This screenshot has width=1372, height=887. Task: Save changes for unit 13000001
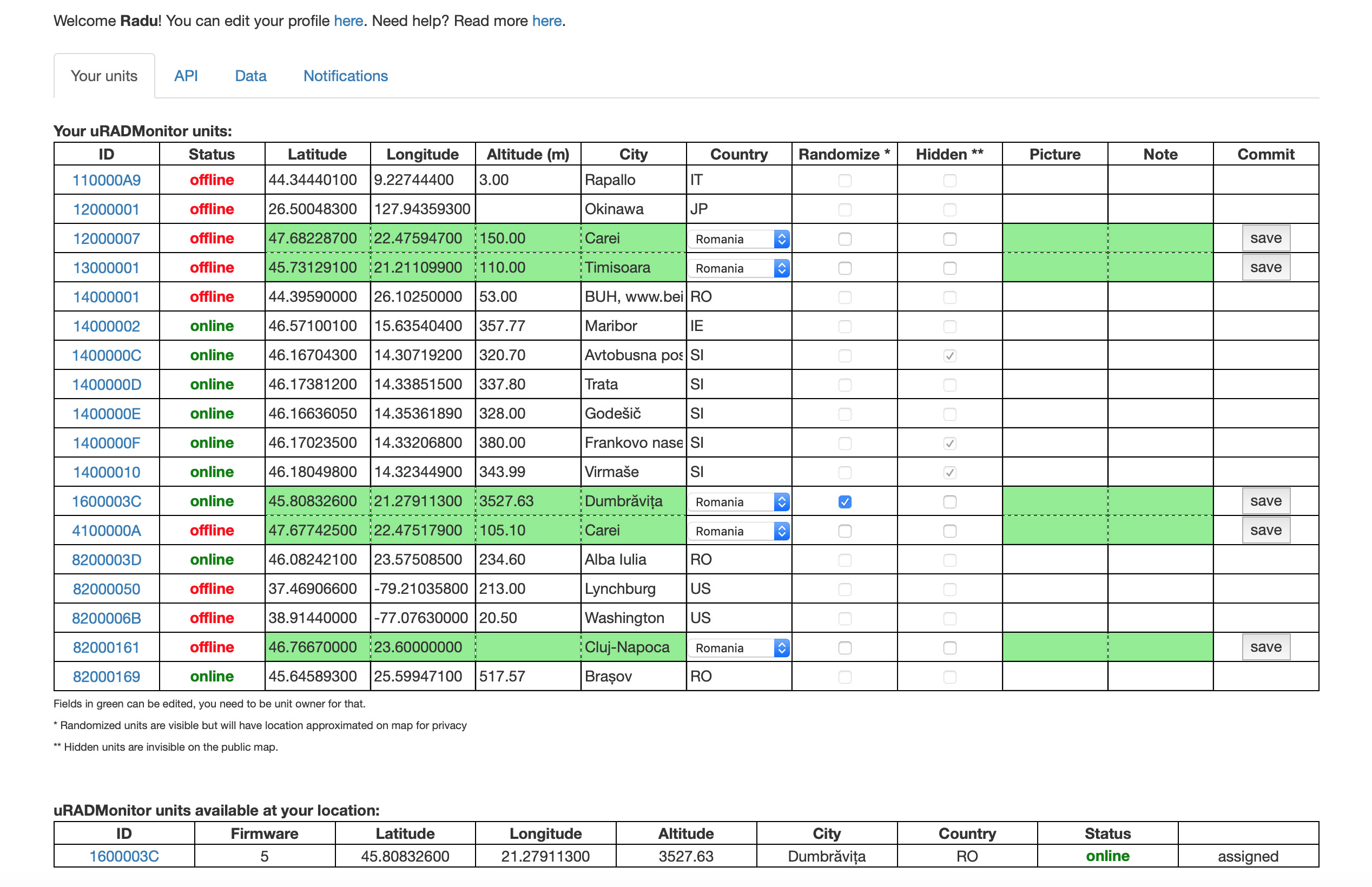click(1265, 267)
